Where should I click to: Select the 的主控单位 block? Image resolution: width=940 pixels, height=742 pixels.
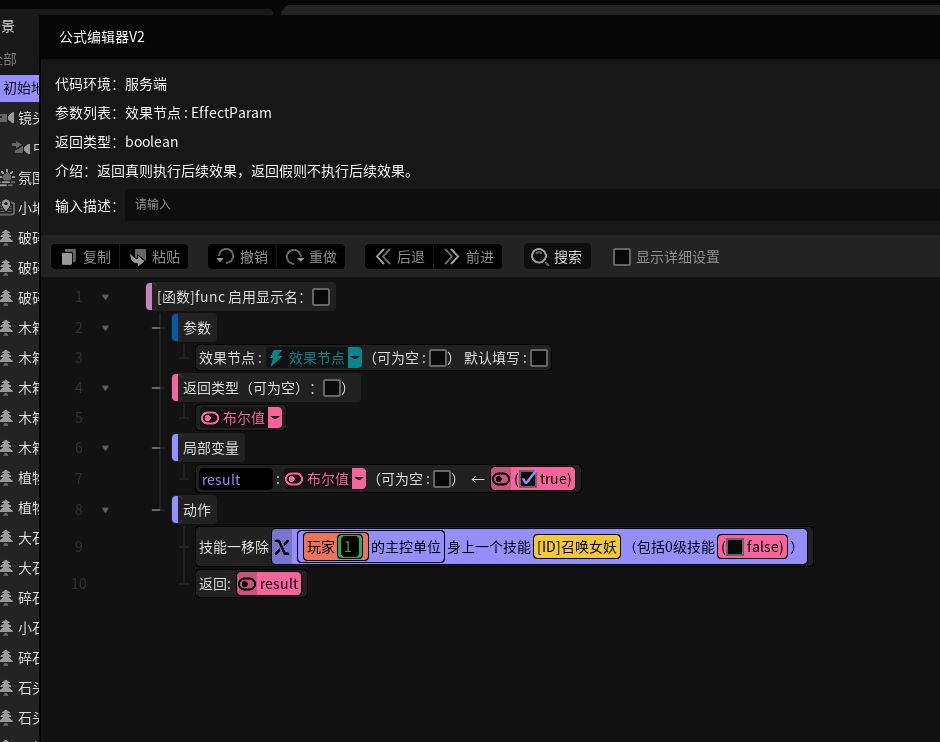point(406,547)
